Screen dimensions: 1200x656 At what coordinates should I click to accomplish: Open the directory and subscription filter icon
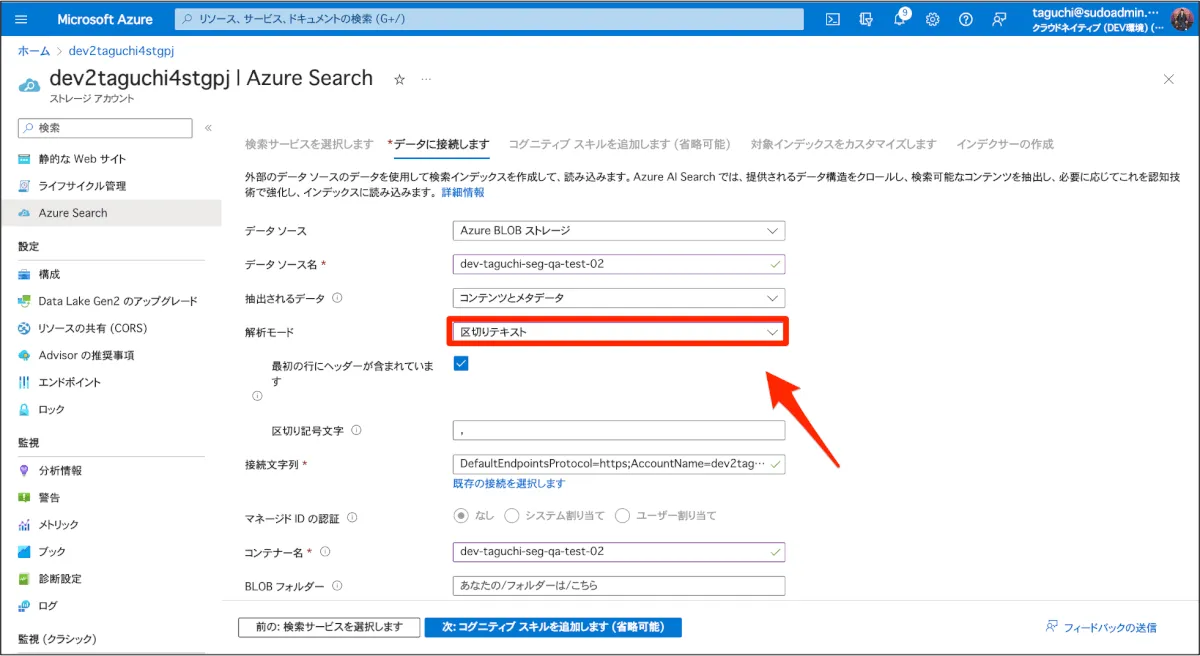(x=866, y=19)
